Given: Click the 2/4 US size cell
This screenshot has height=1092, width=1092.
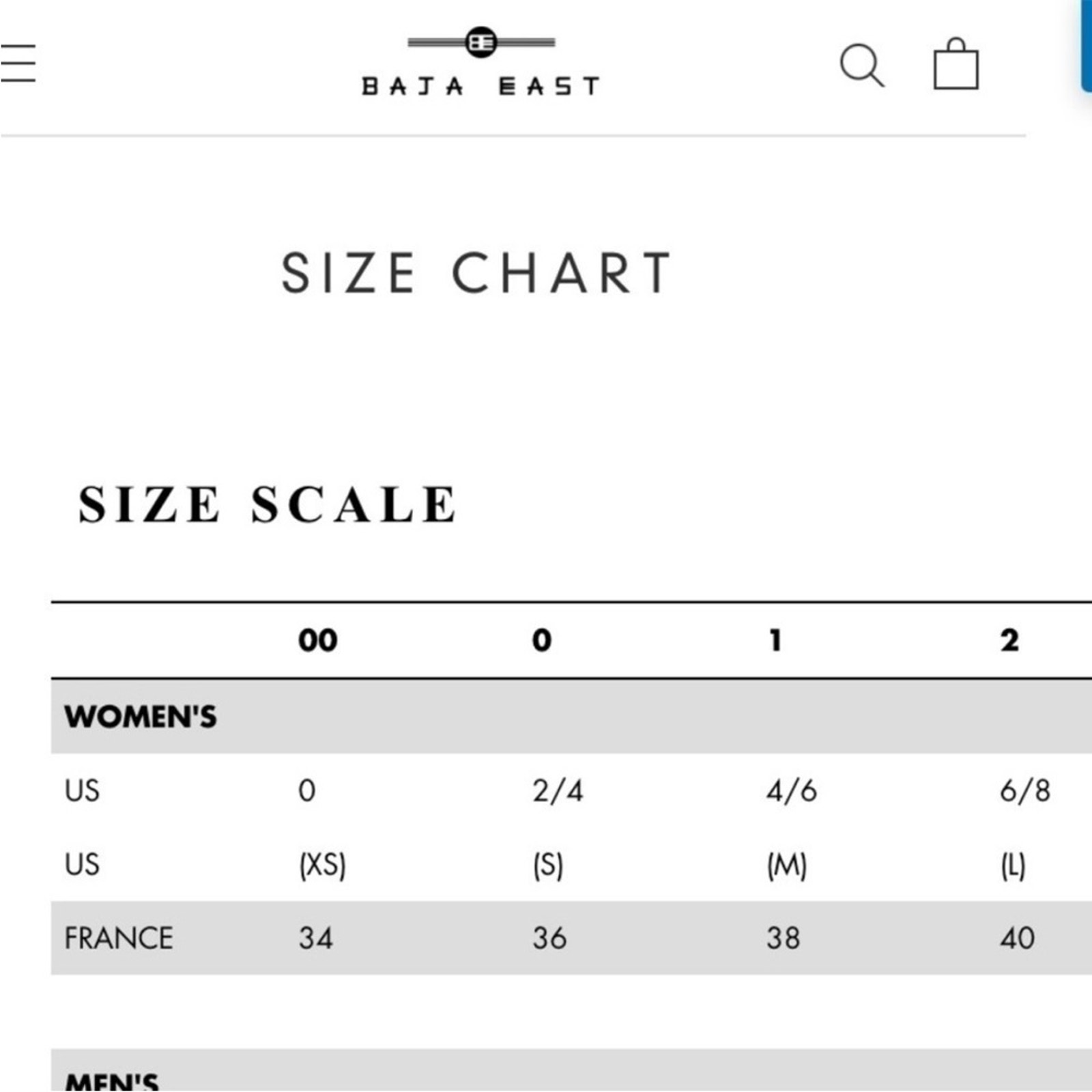Looking at the screenshot, I should (558, 791).
